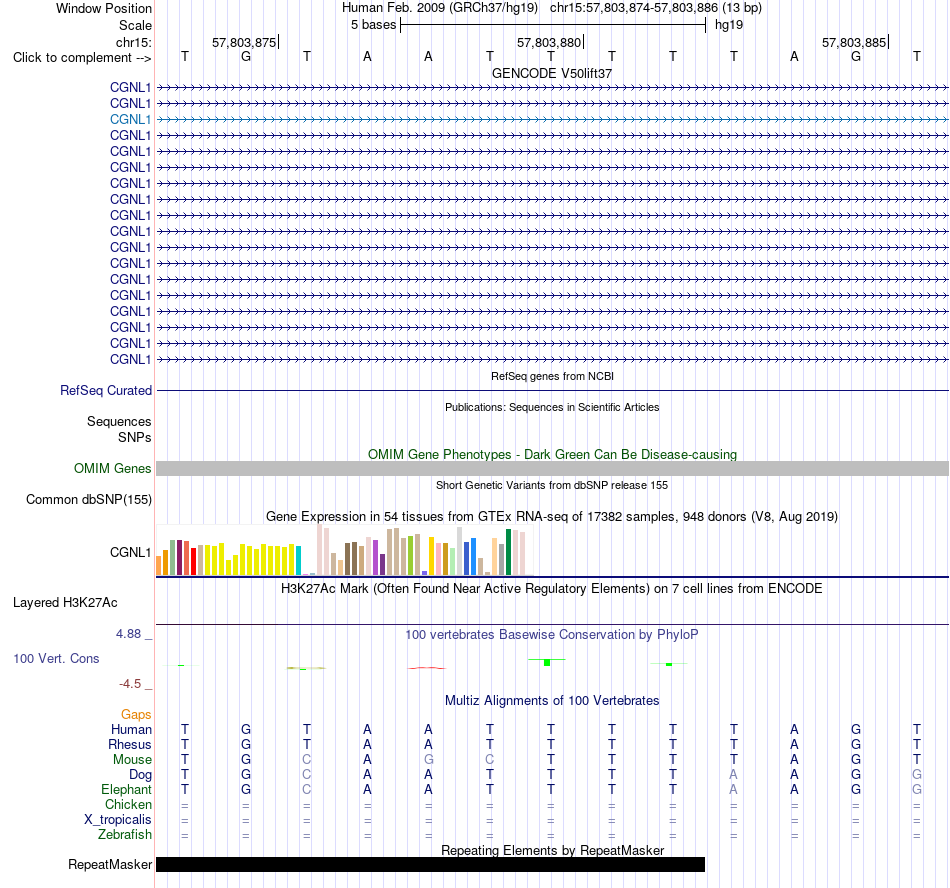950x888 pixels.
Task: Click the Common dbSNP(155) track label
Action: click(x=89, y=499)
